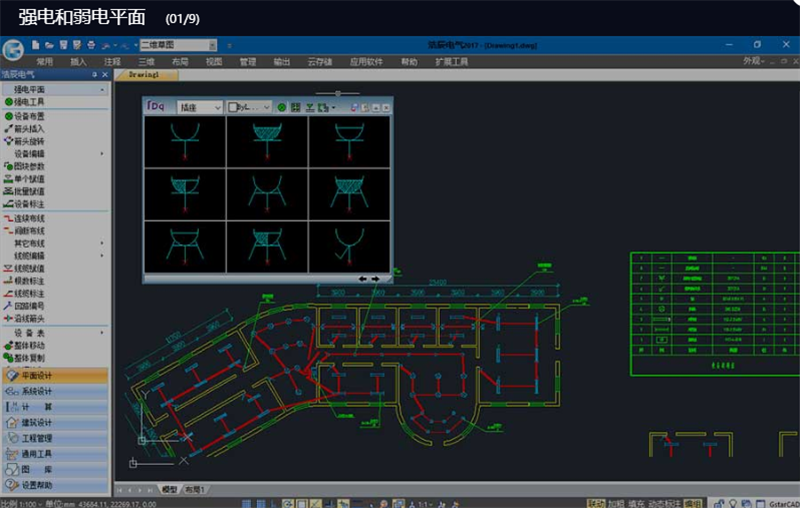Expand the 设备编辑 submenu
The image size is (800, 508).
[55, 154]
